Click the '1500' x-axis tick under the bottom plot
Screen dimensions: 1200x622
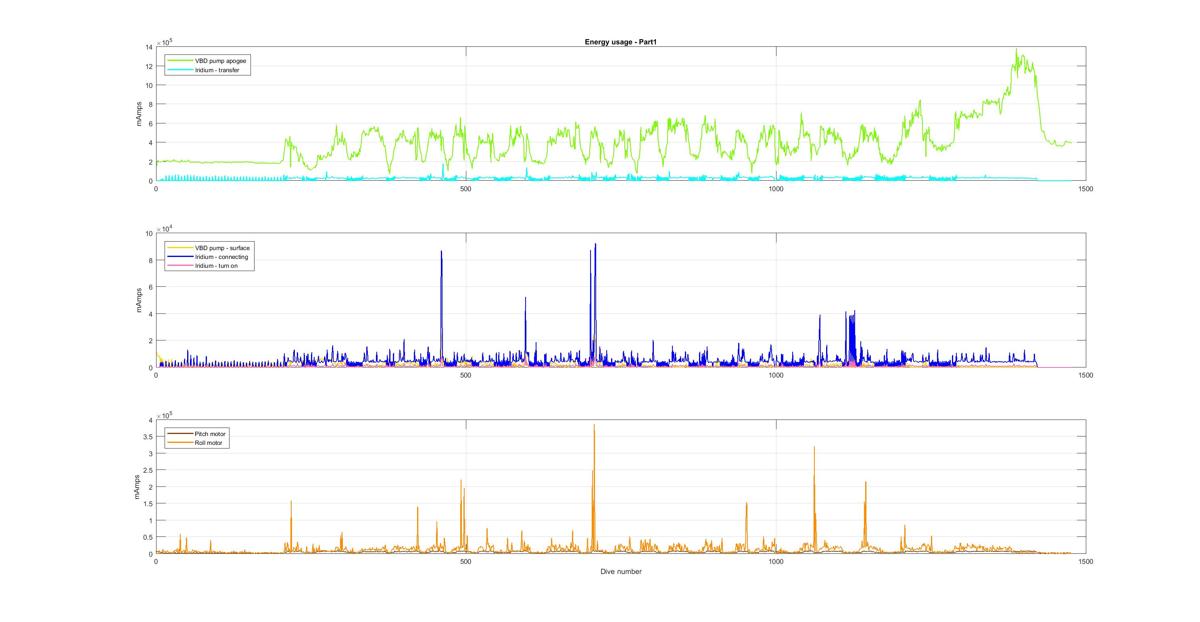[x=1086, y=562]
